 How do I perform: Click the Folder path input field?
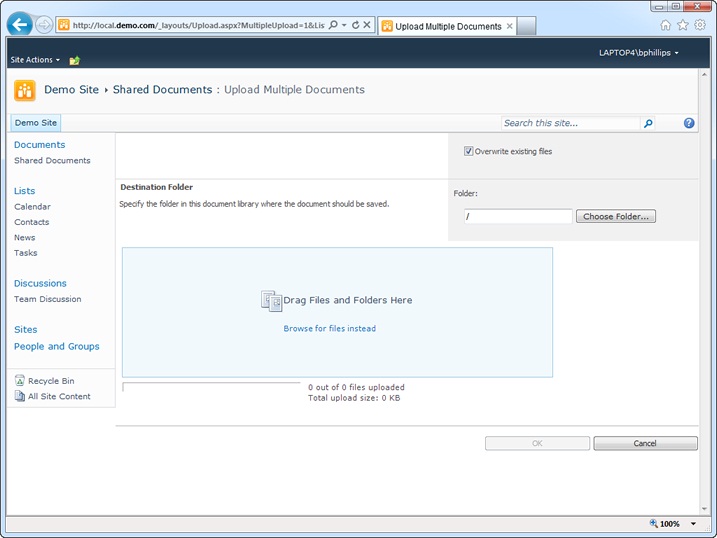pos(518,216)
